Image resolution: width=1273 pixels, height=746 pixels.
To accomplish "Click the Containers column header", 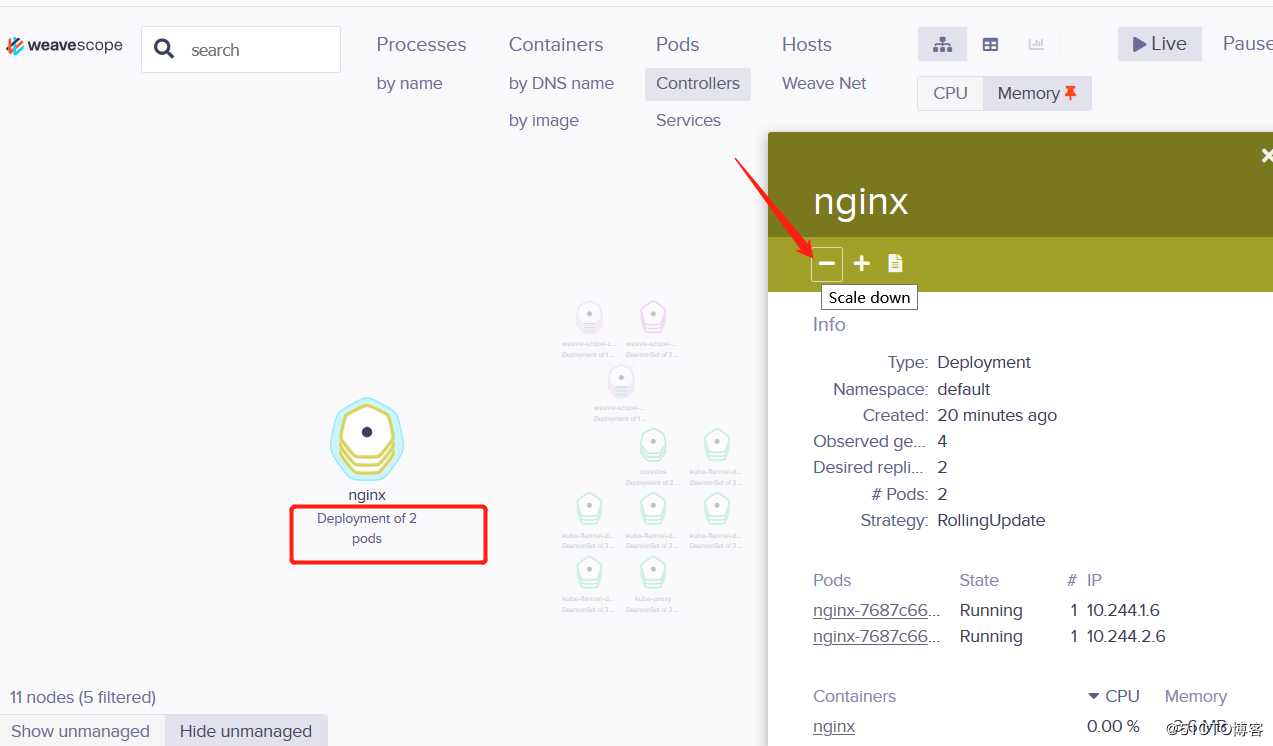I will tap(854, 696).
